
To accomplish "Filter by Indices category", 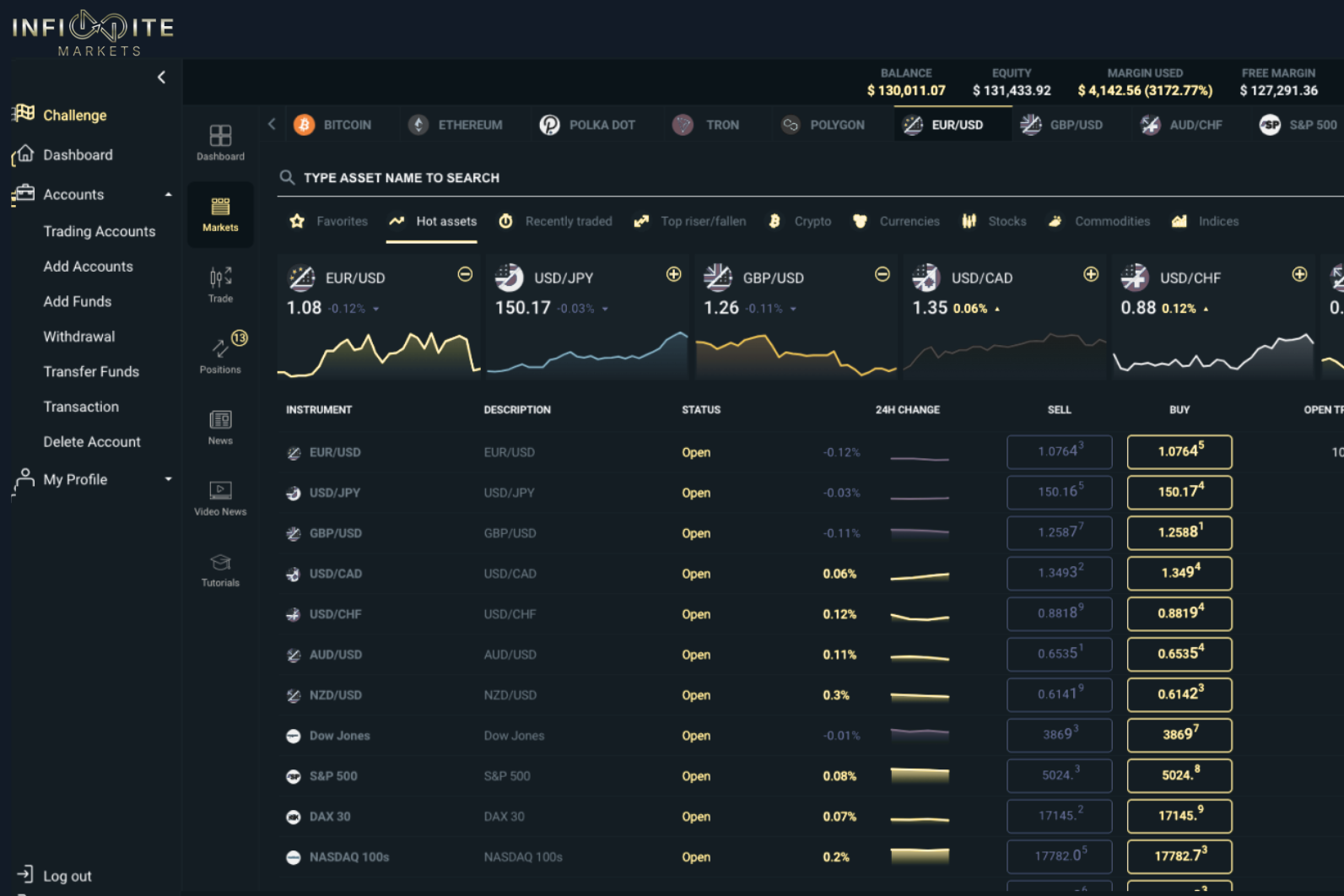I will 1205,221.
